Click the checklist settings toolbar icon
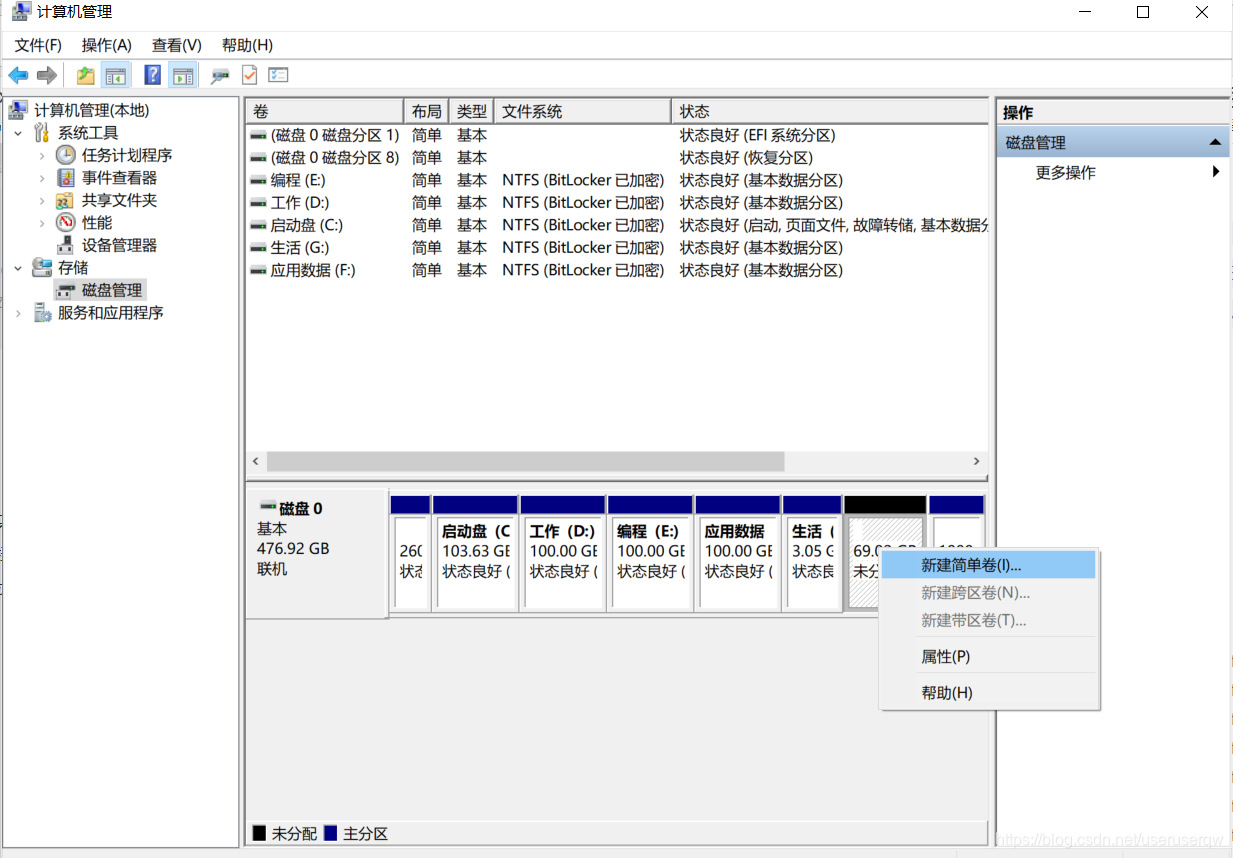The image size is (1233, 858). (x=278, y=75)
